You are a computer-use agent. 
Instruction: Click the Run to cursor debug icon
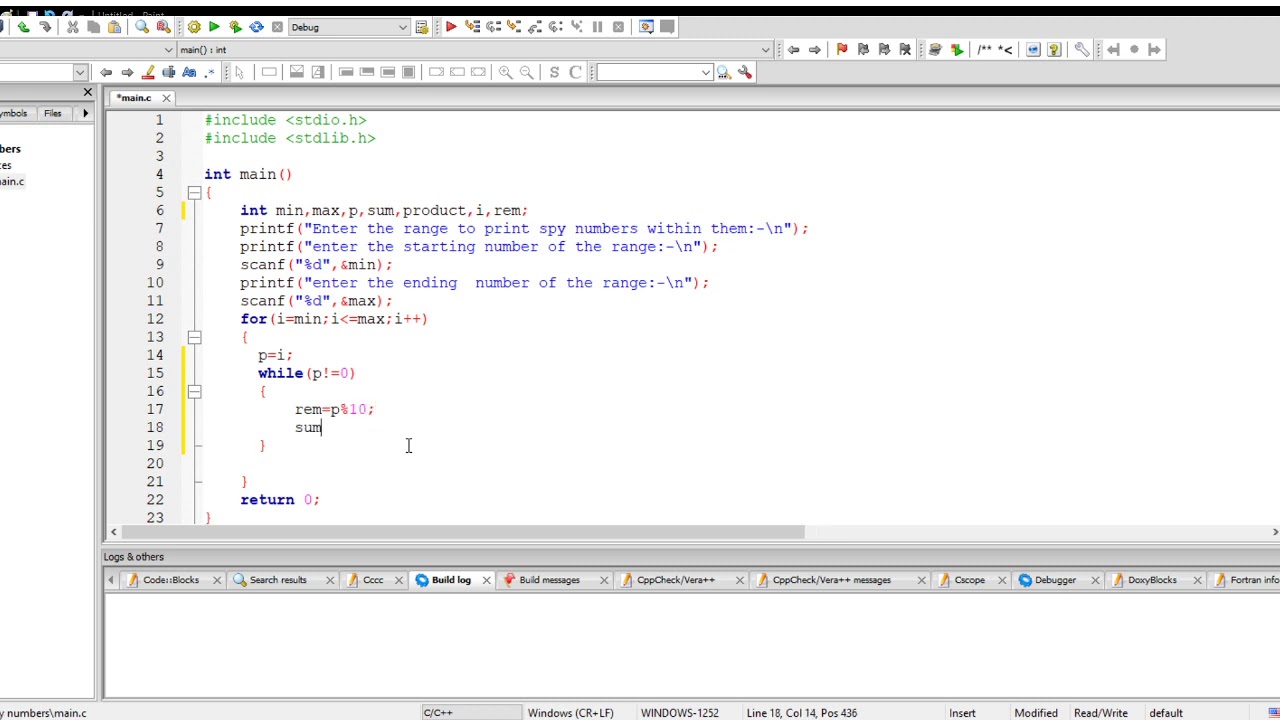pos(472,27)
